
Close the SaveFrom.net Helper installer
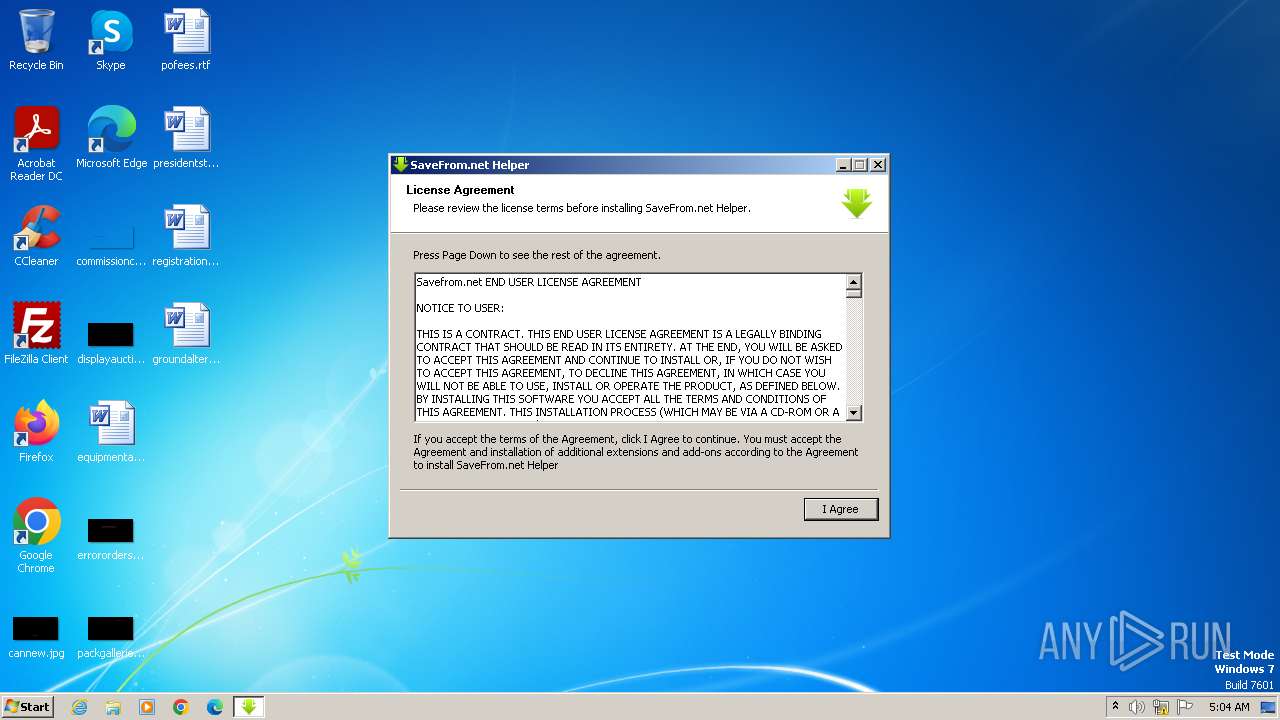tap(878, 165)
